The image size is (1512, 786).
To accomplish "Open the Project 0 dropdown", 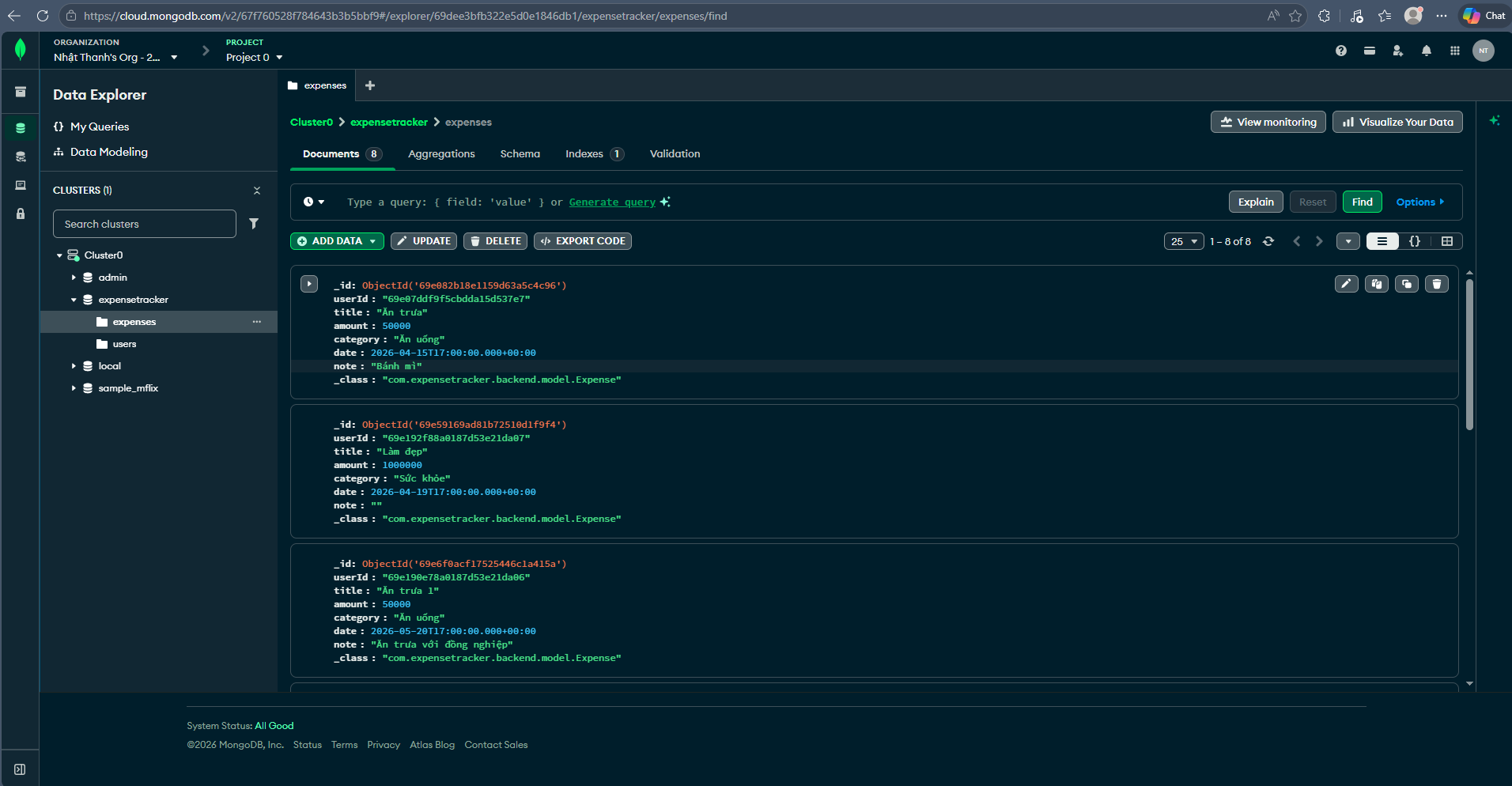I will (254, 57).
